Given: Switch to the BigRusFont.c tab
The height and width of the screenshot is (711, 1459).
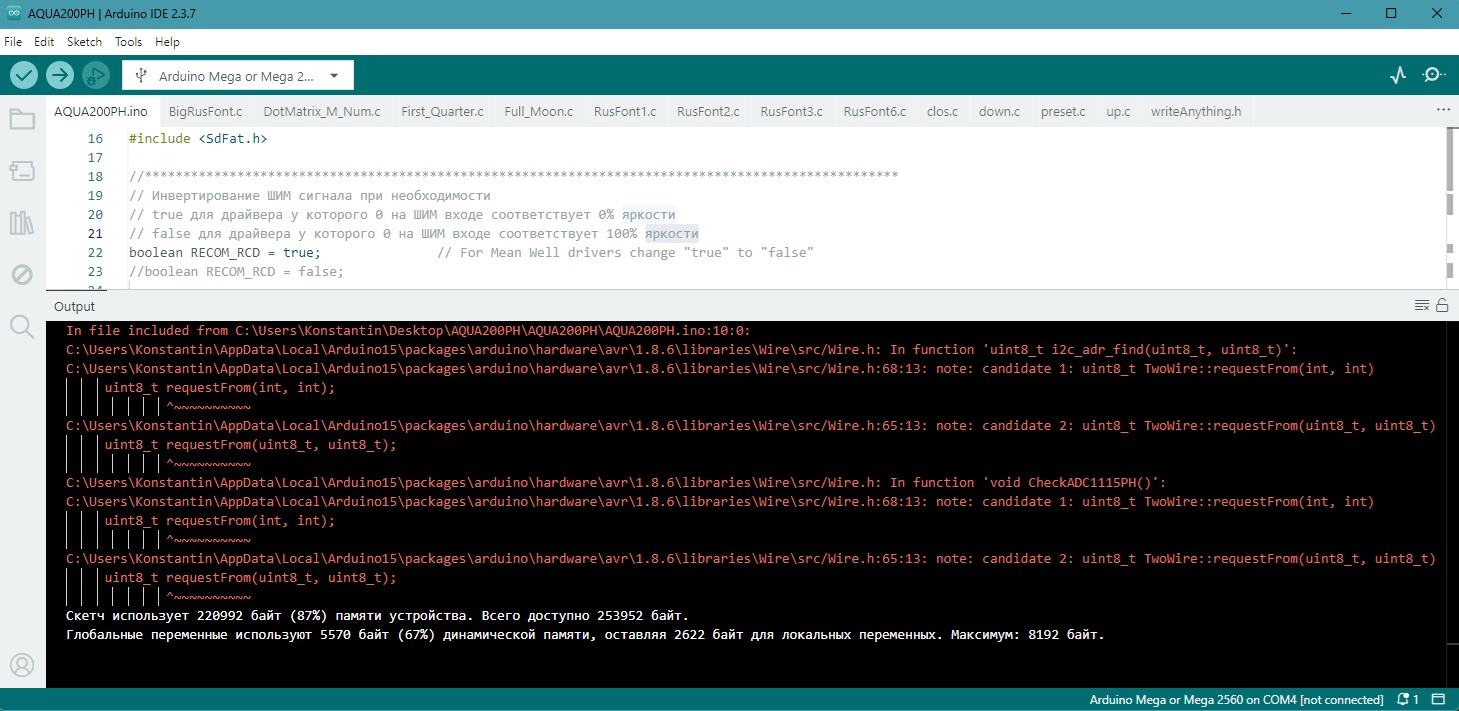Looking at the screenshot, I should click(205, 111).
